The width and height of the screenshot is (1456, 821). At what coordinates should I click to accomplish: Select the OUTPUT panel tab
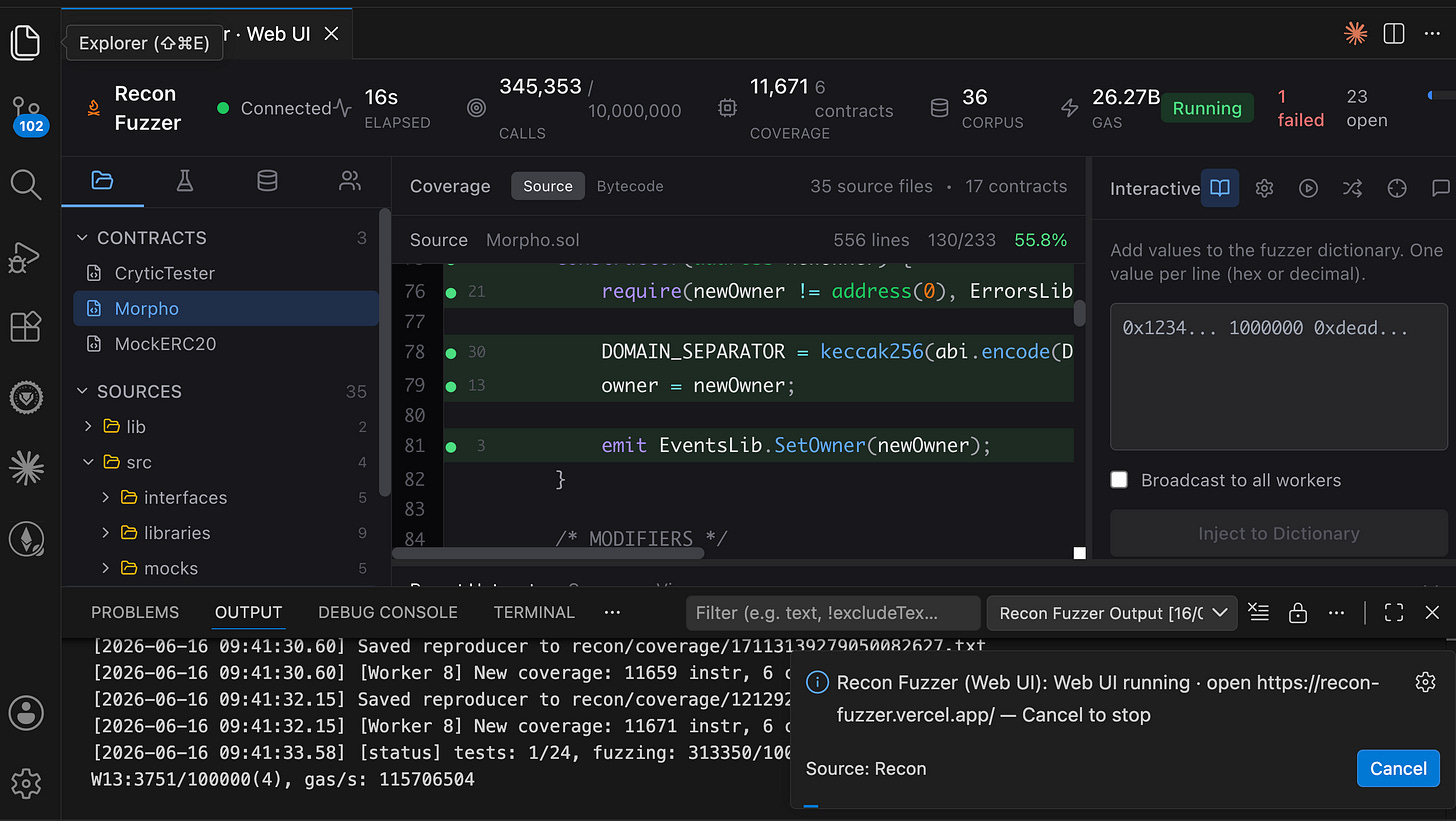click(x=248, y=612)
